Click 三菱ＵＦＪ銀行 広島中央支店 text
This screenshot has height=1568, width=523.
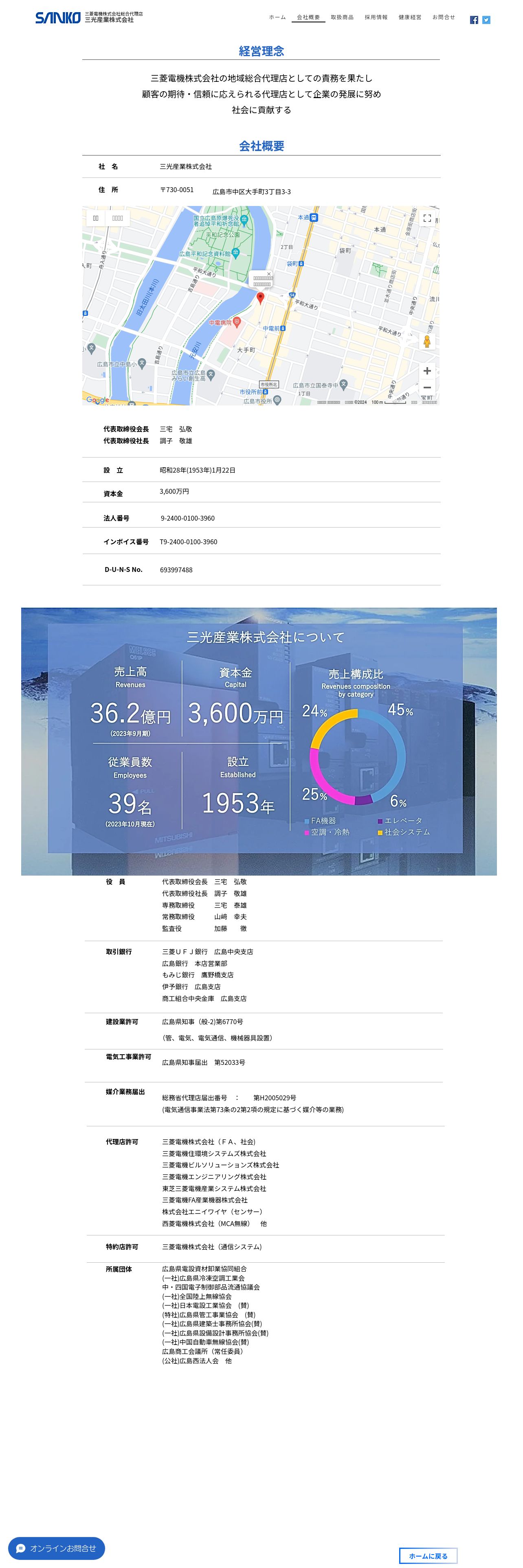(207, 951)
